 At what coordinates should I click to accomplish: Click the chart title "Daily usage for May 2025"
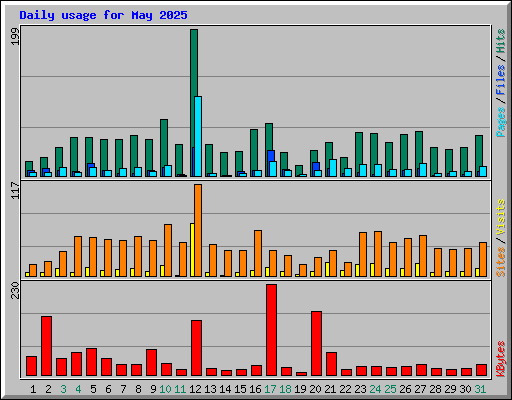pyautogui.click(x=103, y=15)
